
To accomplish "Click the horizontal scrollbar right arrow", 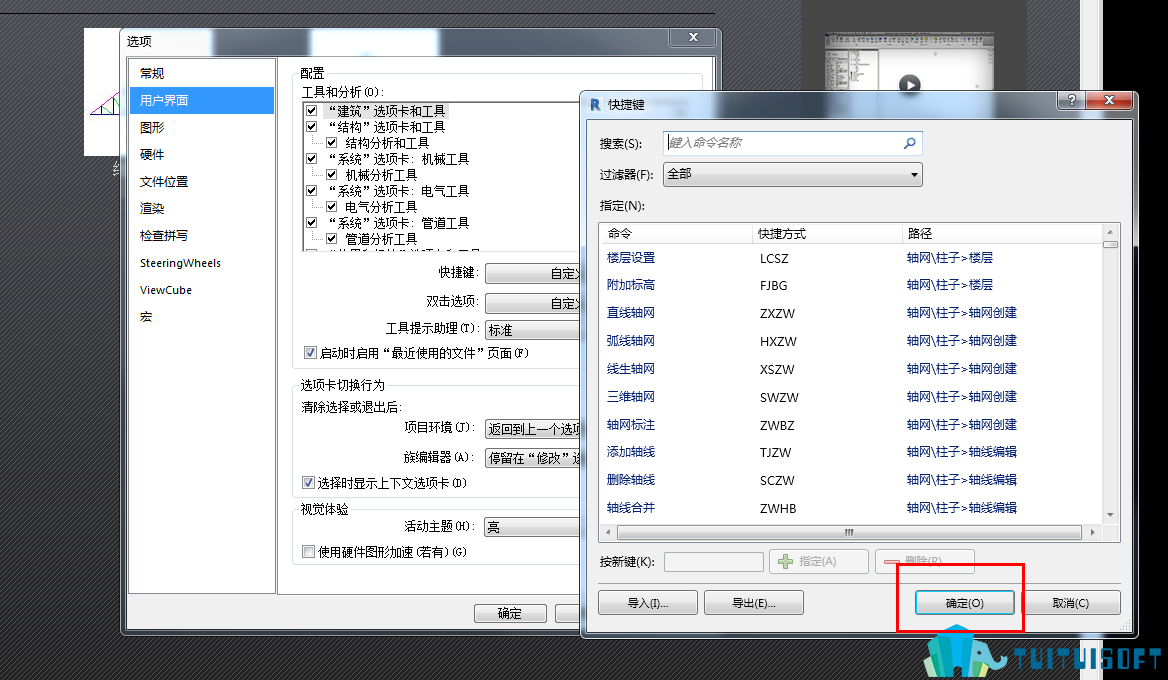I will 1093,533.
